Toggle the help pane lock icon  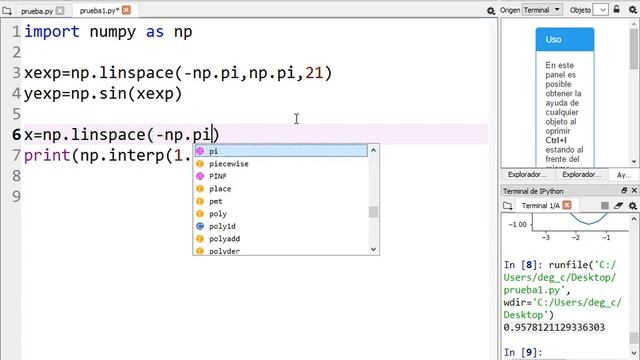pyautogui.click(x=617, y=9)
